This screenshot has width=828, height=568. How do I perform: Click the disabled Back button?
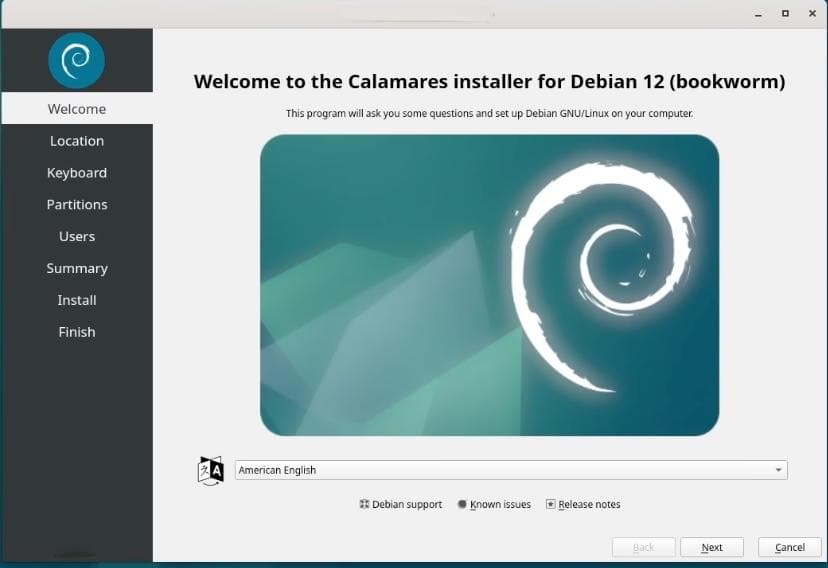click(x=643, y=547)
